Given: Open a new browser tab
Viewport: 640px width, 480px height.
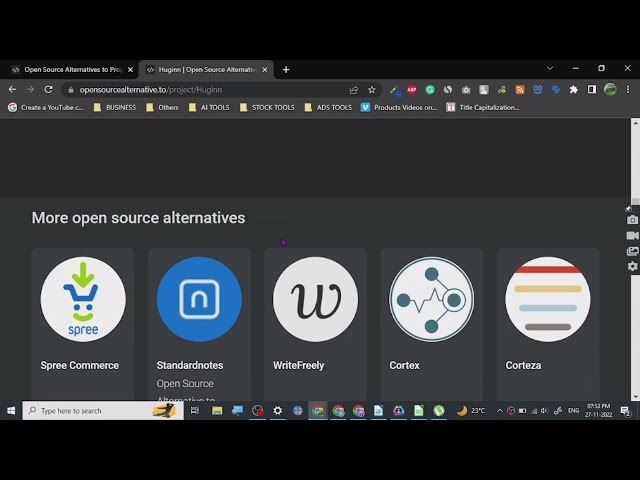Looking at the screenshot, I should click(x=286, y=70).
